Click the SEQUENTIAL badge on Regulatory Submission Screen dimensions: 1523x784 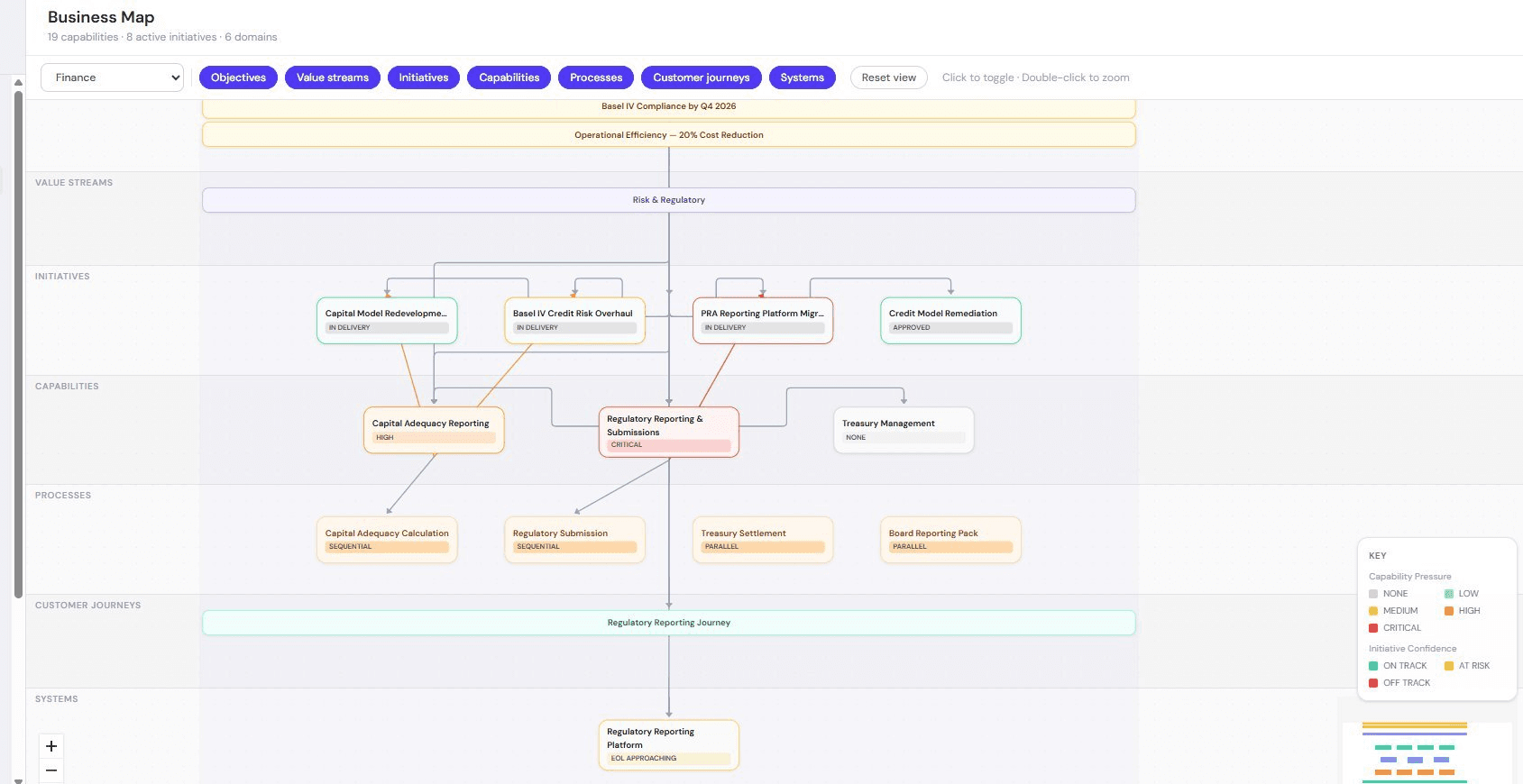tap(574, 547)
